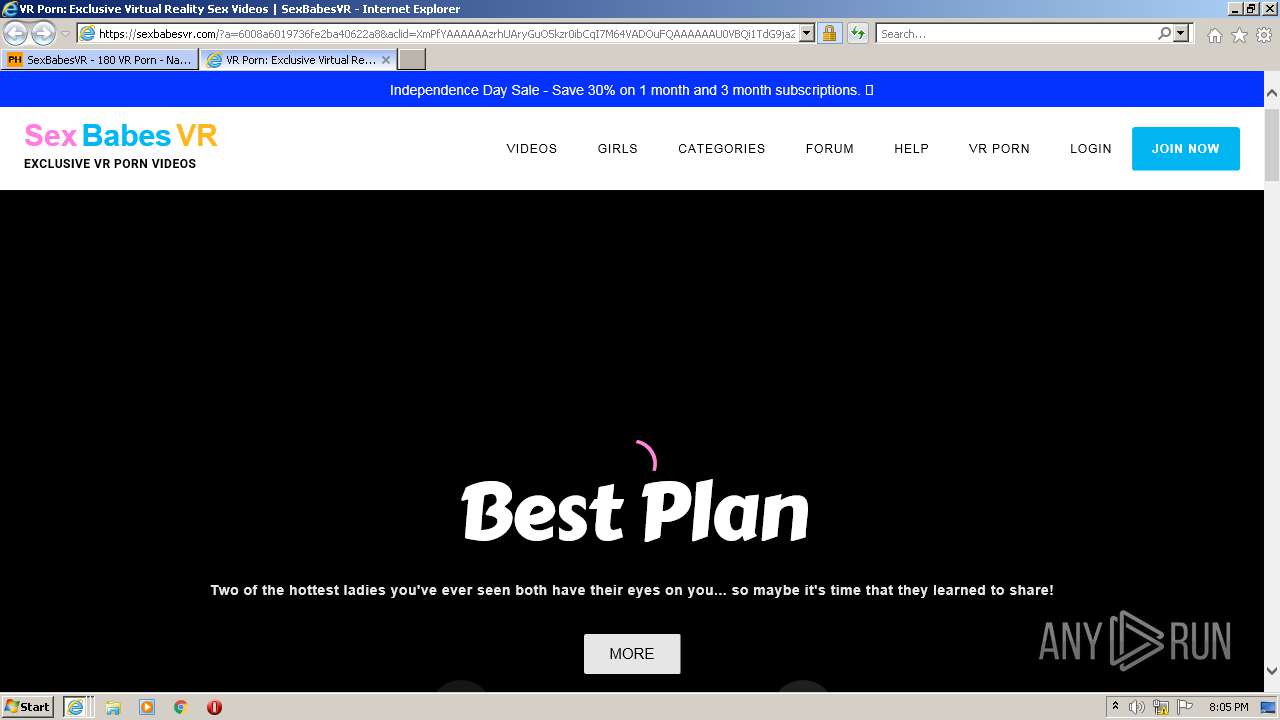The height and width of the screenshot is (720, 1280).
Task: Open the VR PORN menu item
Action: pos(999,148)
